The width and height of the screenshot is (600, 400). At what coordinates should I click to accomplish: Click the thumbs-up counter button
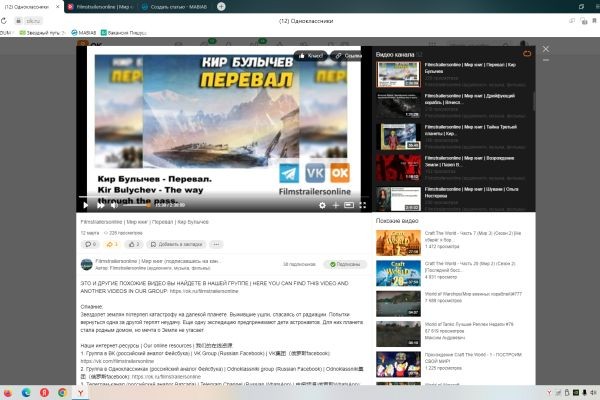[x=134, y=244]
